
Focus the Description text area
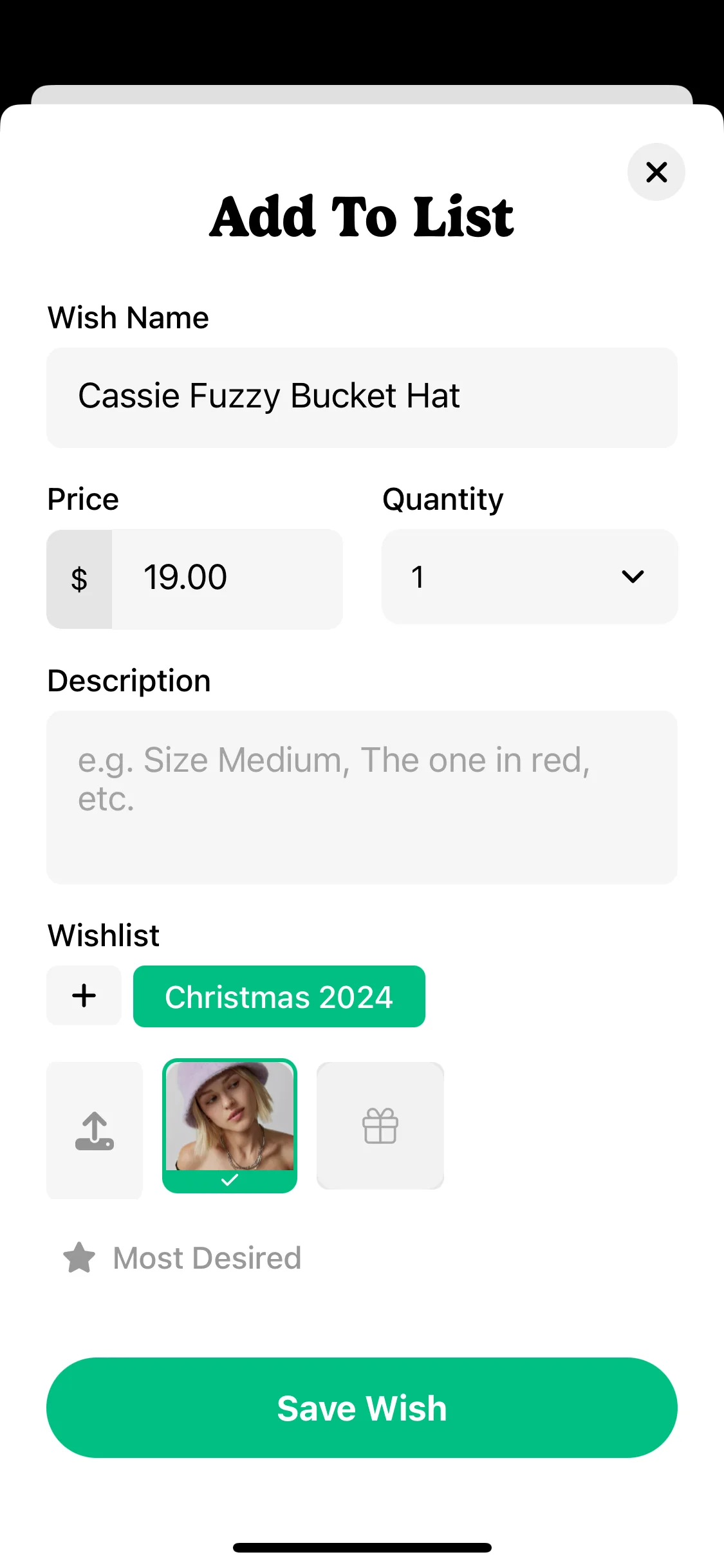click(362, 798)
